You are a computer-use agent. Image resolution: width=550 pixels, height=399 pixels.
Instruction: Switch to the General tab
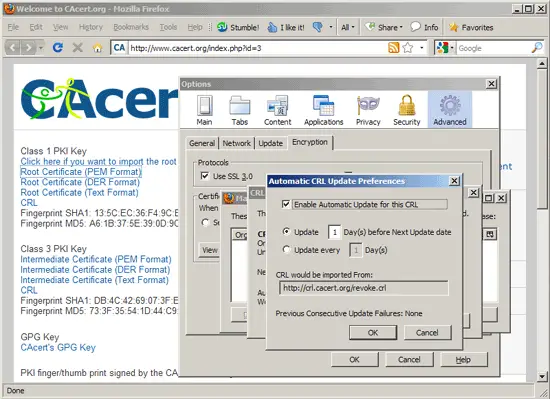pyautogui.click(x=202, y=143)
